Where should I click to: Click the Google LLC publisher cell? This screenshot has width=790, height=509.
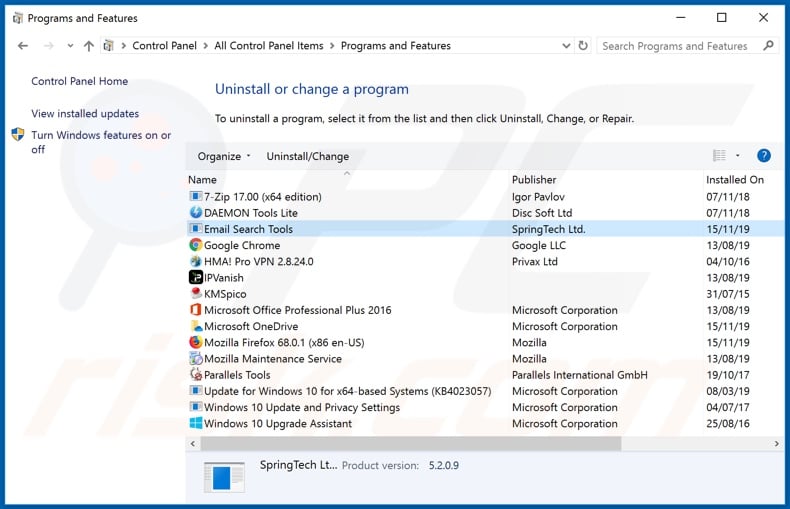(539, 245)
